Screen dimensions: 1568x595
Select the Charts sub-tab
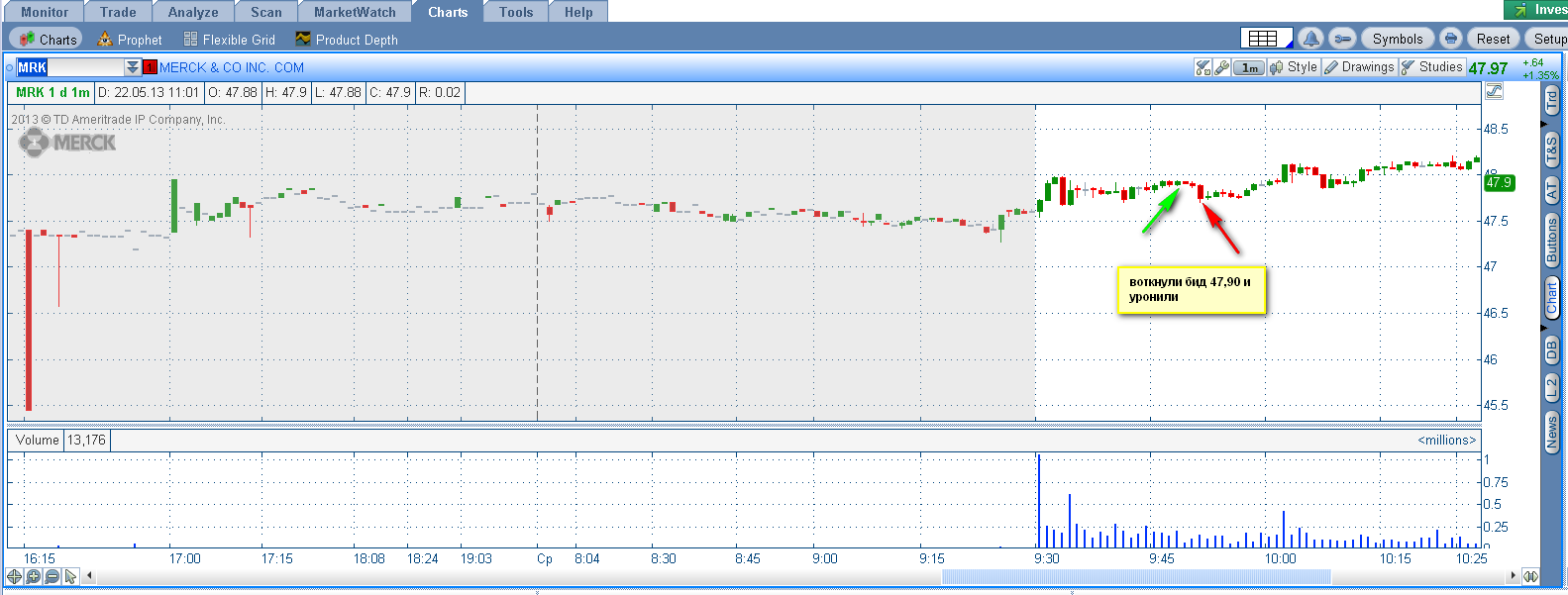pos(48,40)
